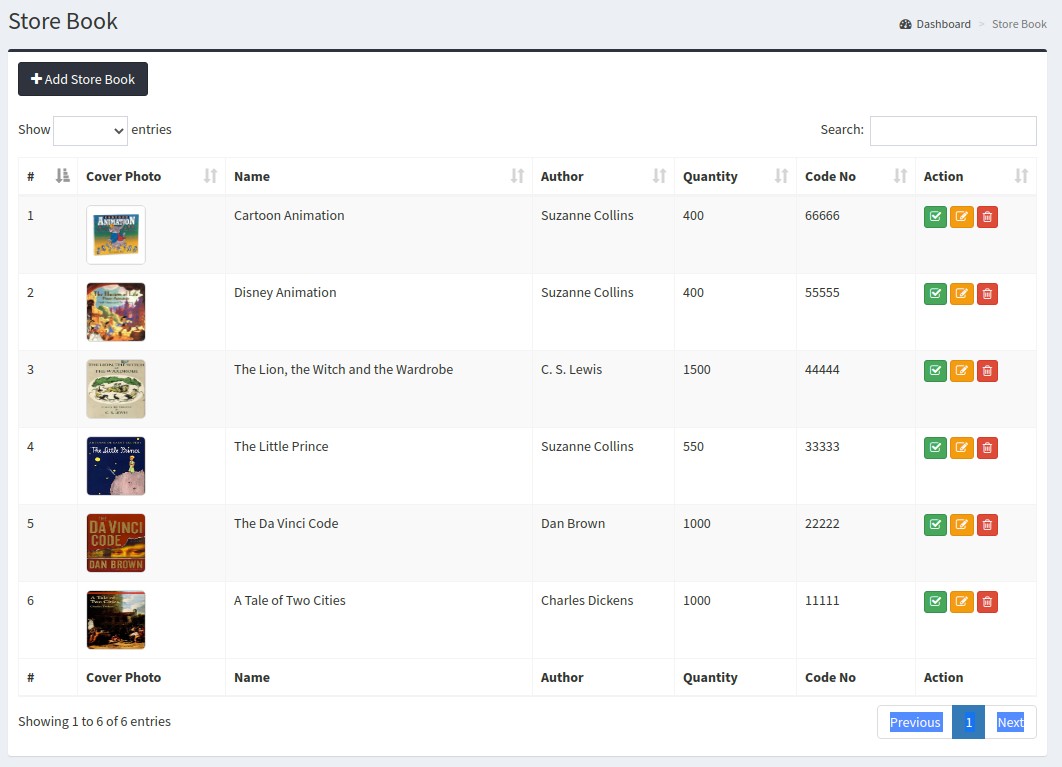
Task: Edit The Da Vinci Code entry
Action: click(x=961, y=524)
